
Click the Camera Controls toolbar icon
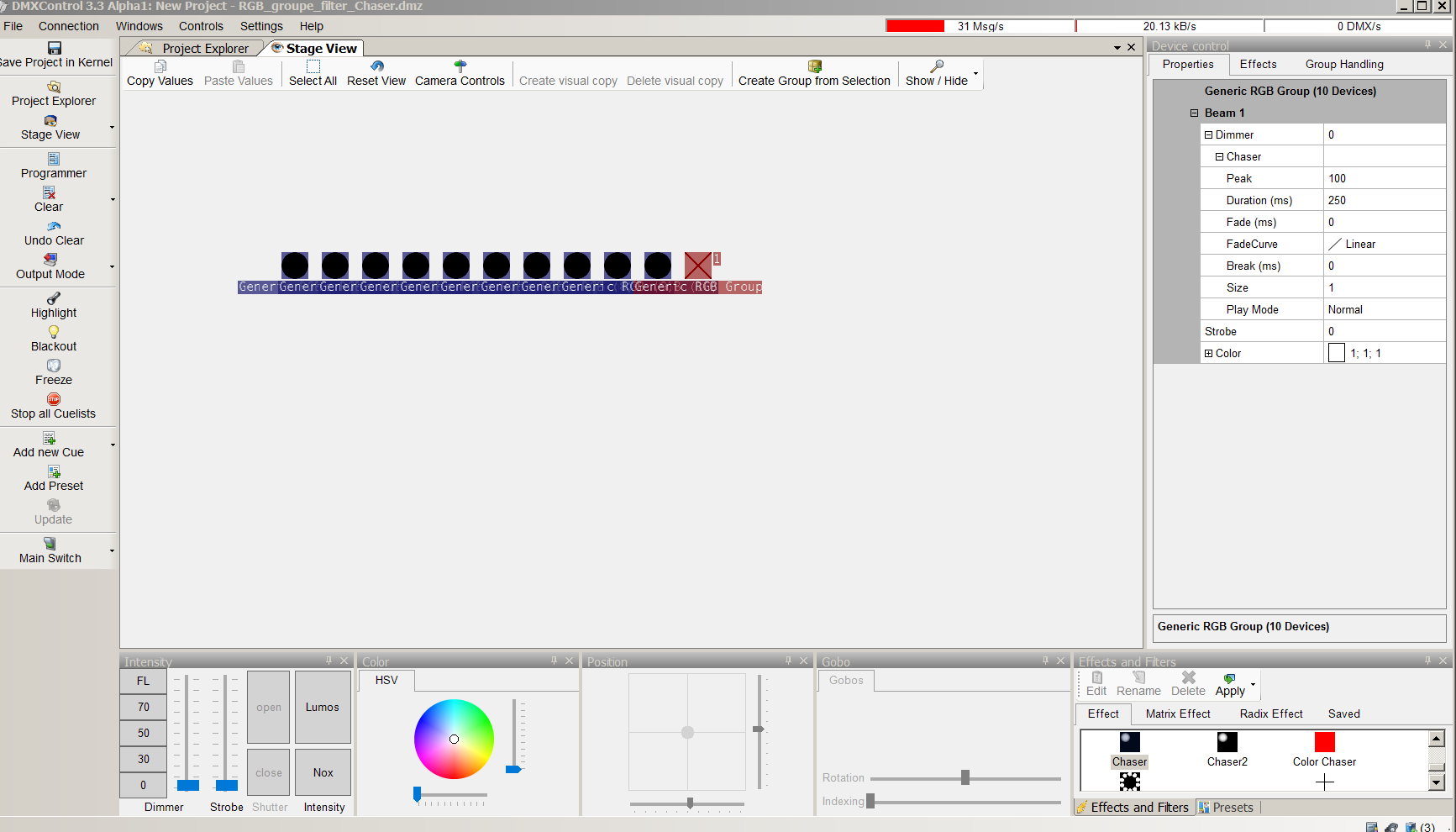click(x=460, y=66)
